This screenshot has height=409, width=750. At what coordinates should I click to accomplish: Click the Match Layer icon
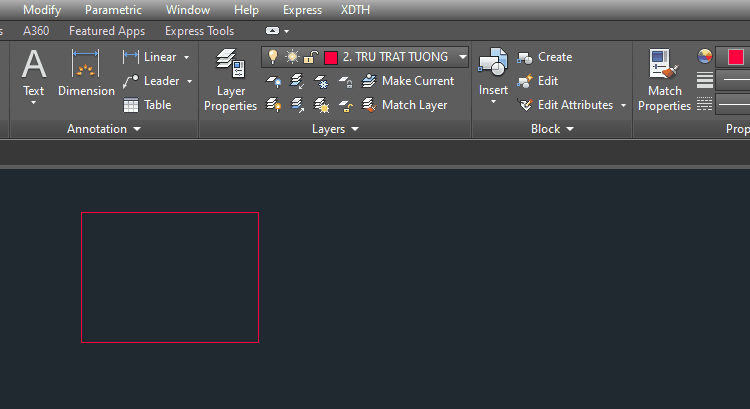click(x=369, y=105)
